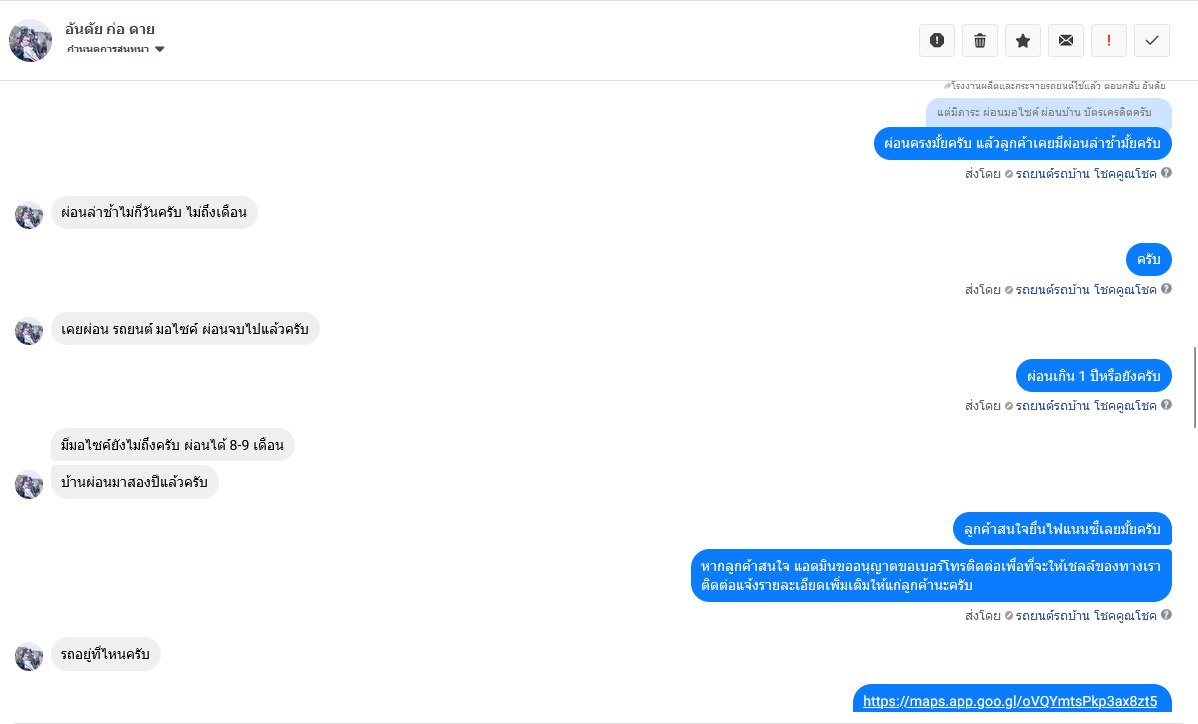Toggle the checkmark to mark conversation done
Screen dimensions: 1198x724
click(x=1152, y=40)
